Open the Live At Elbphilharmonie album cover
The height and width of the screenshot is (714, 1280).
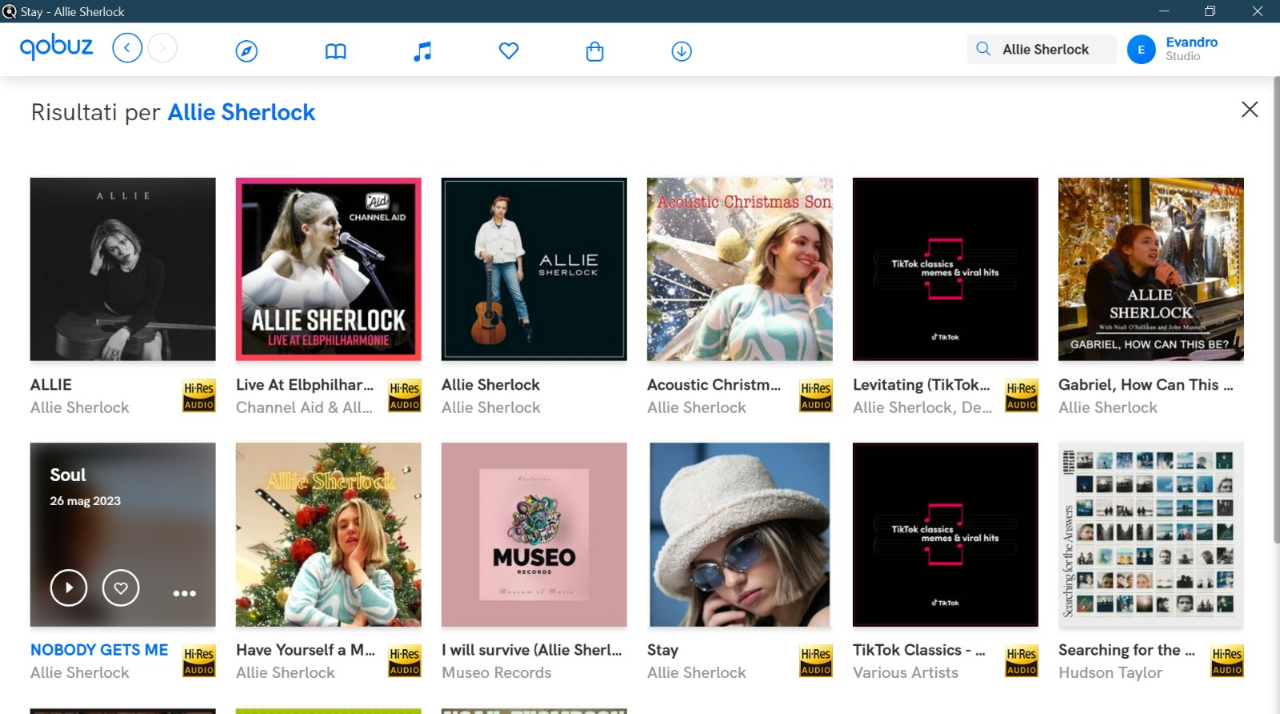pos(328,269)
